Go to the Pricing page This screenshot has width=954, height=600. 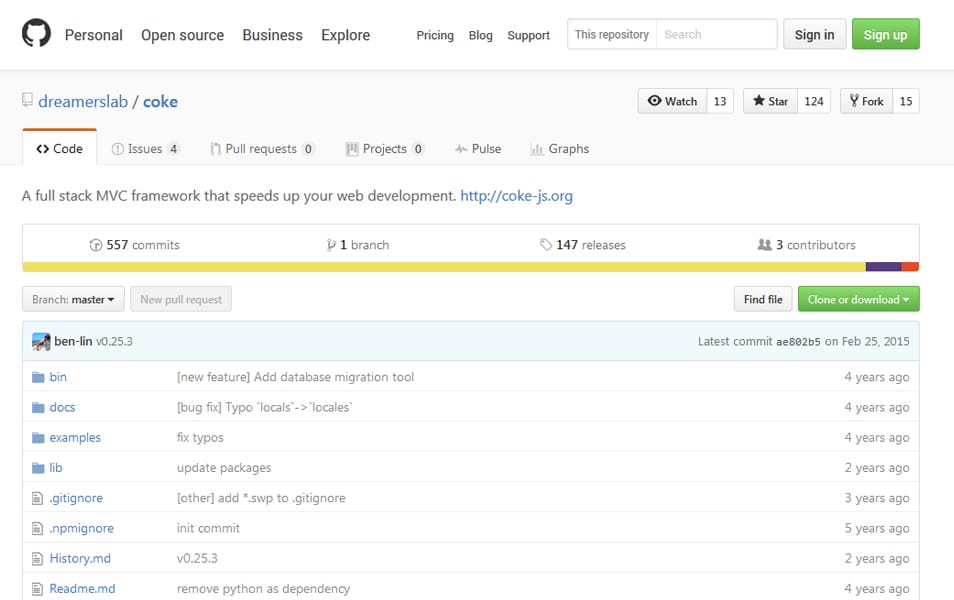click(x=435, y=35)
